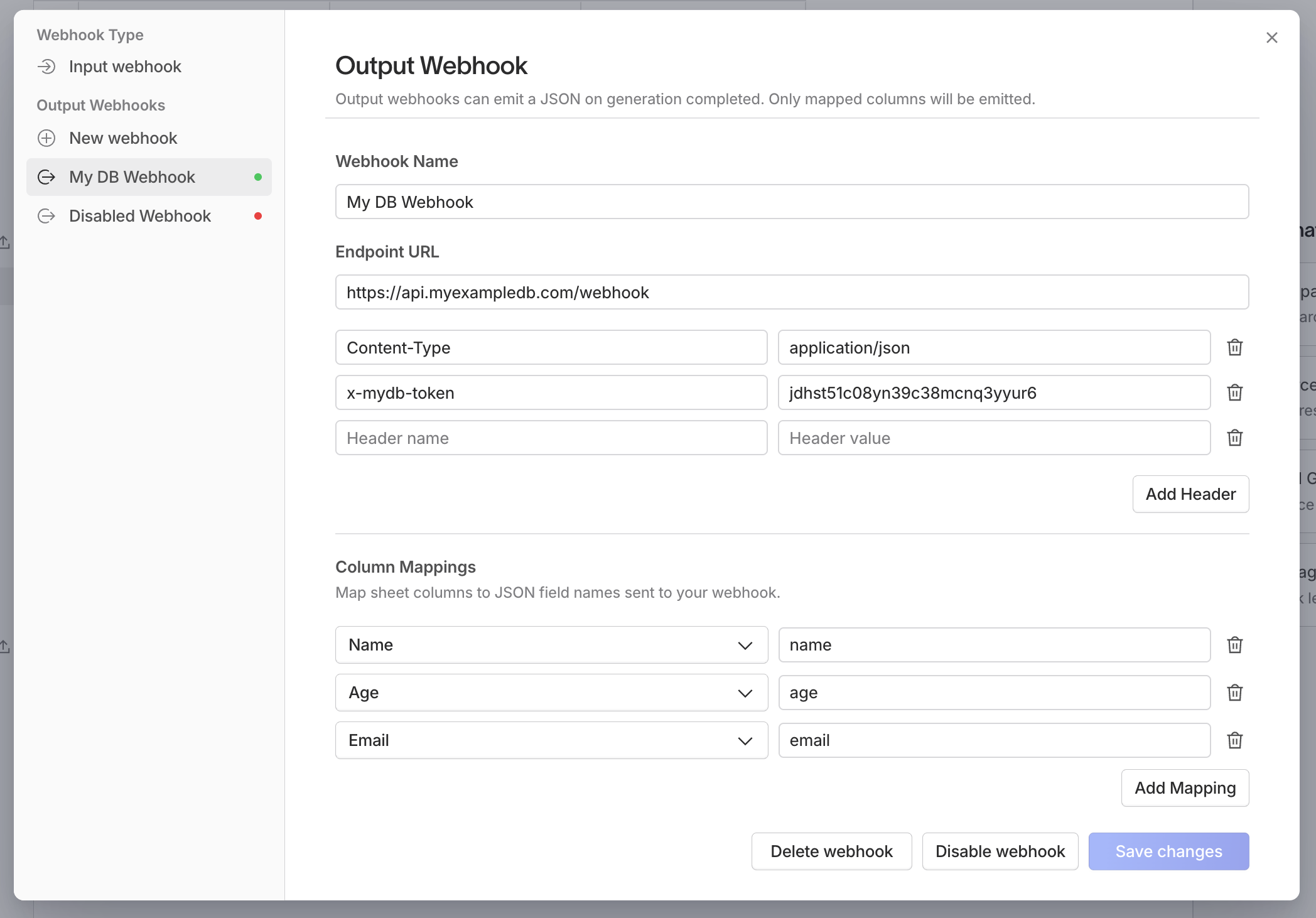Viewport: 1316px width, 918px height.
Task: Select Input webhook in sidebar
Action: point(125,67)
